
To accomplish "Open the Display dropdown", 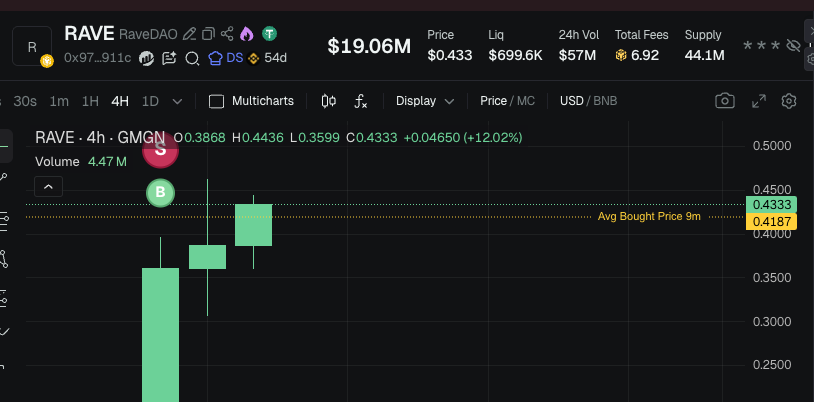I will pyautogui.click(x=425, y=101).
